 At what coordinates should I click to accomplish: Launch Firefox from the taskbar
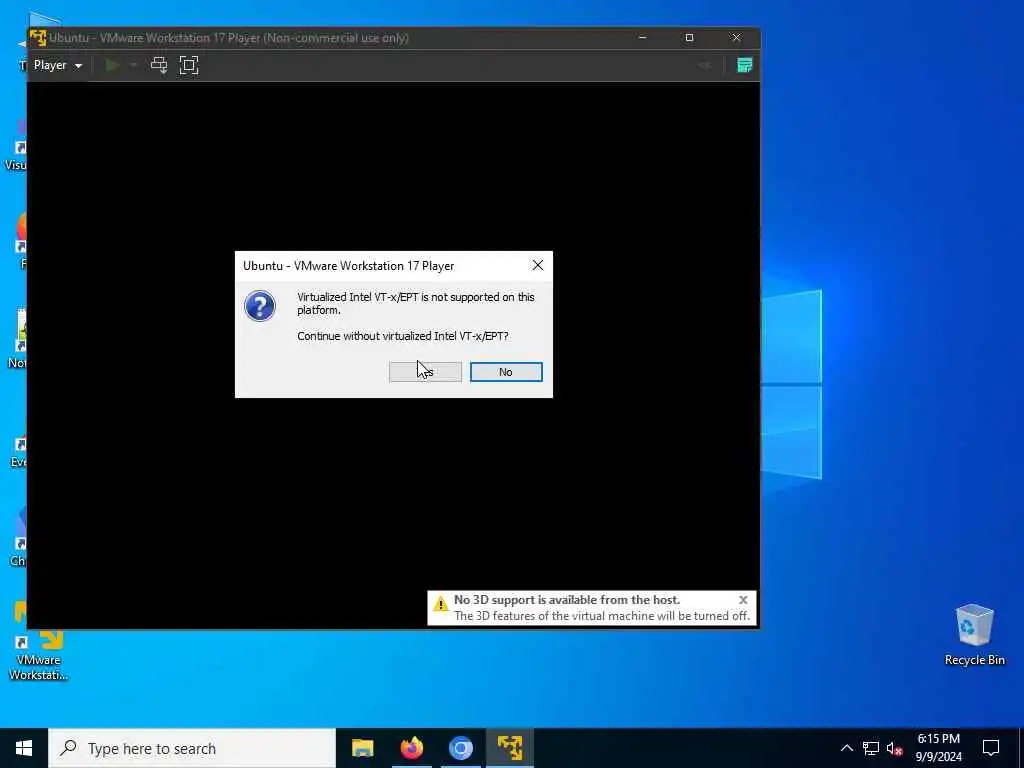(411, 748)
